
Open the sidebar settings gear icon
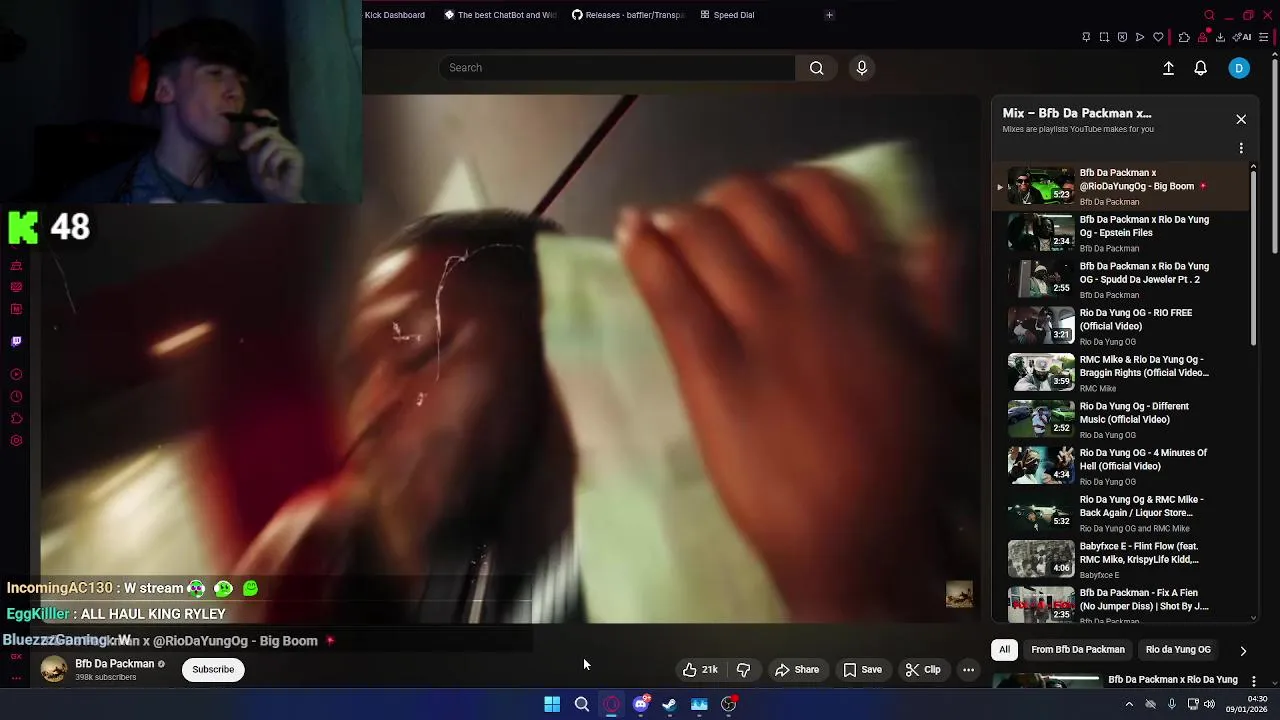[16, 441]
